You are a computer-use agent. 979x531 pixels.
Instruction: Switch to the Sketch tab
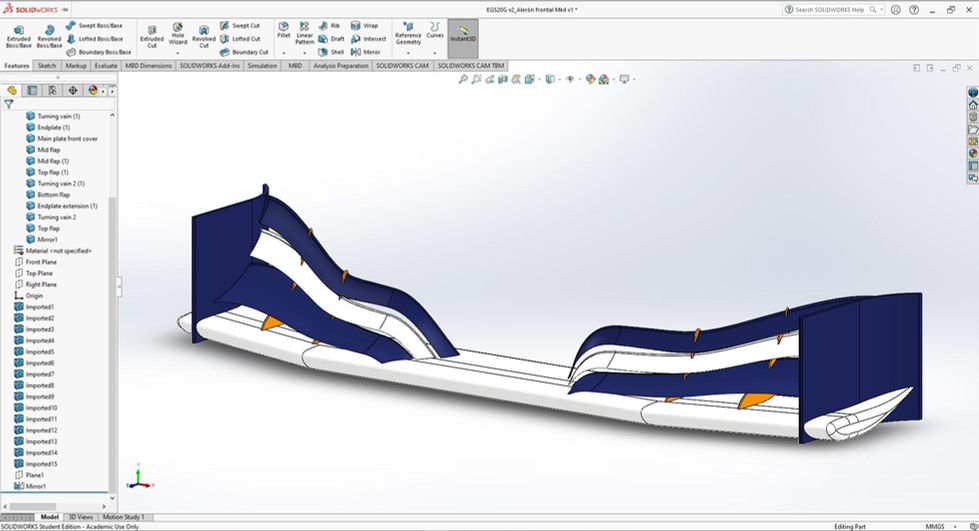click(47, 66)
